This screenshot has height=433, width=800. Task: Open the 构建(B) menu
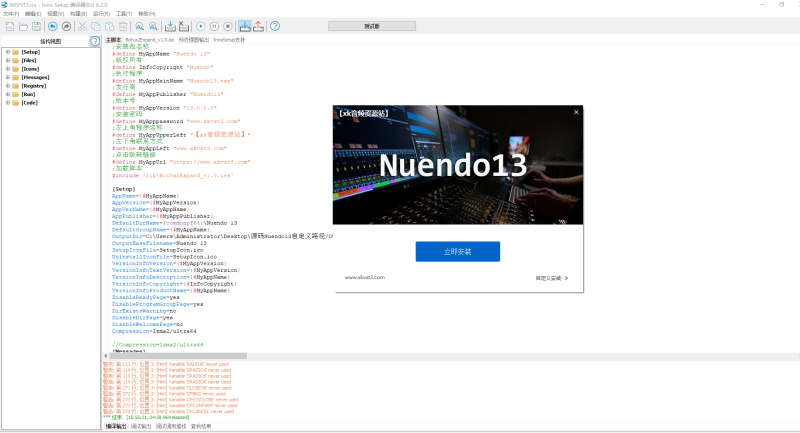[x=78, y=14]
